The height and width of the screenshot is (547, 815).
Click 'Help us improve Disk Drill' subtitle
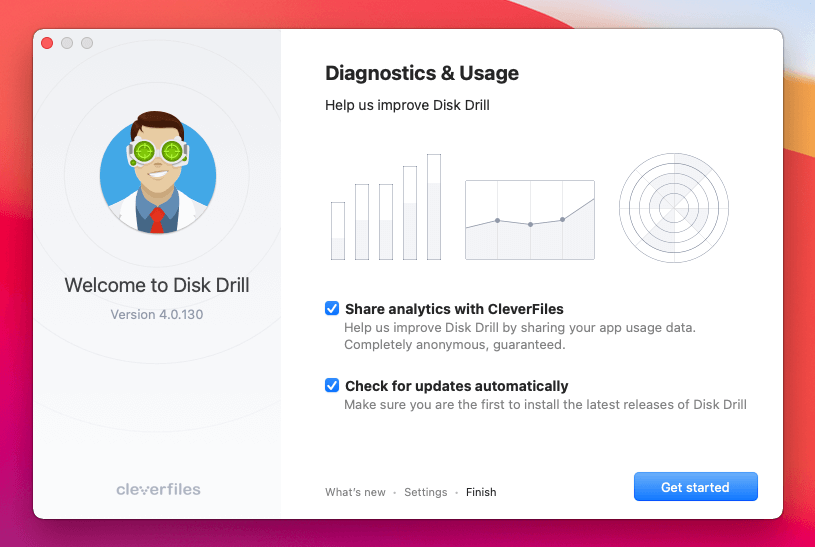pyautogui.click(x=408, y=105)
